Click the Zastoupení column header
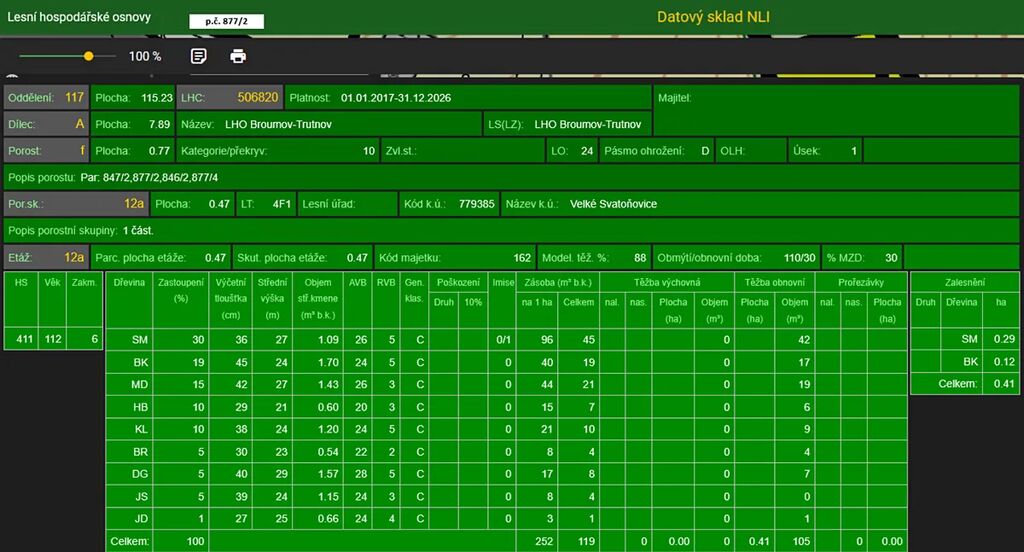The height and width of the screenshot is (552, 1024). click(181, 290)
